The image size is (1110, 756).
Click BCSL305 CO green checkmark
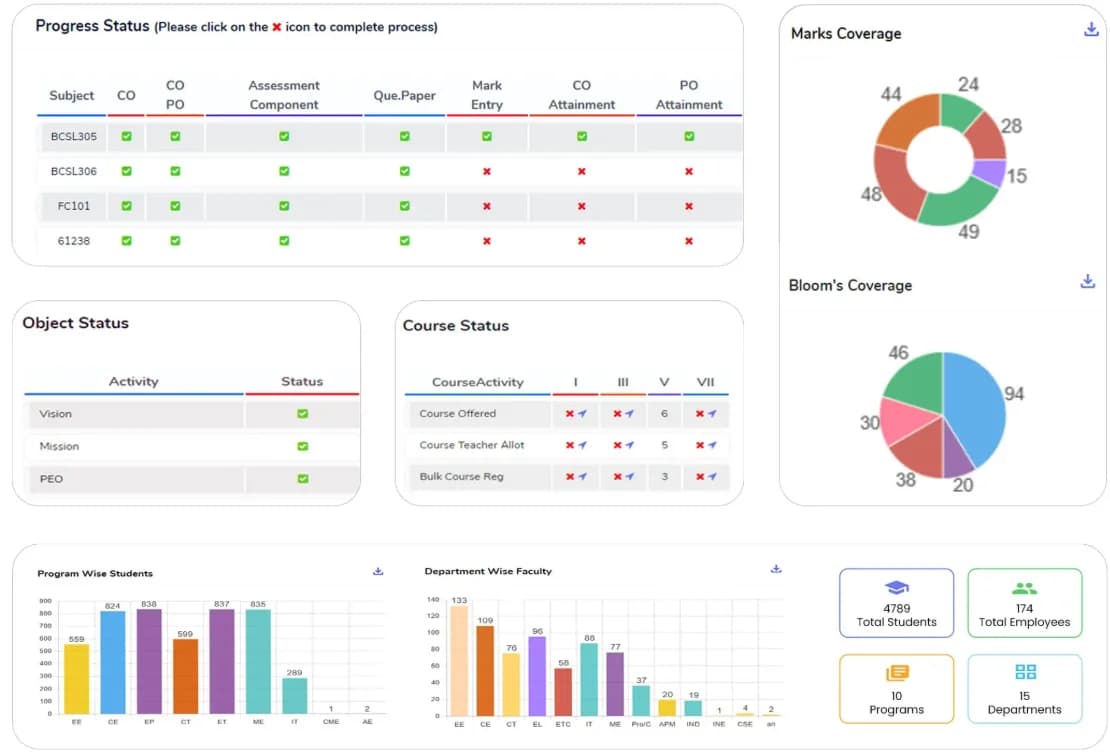pos(126,136)
